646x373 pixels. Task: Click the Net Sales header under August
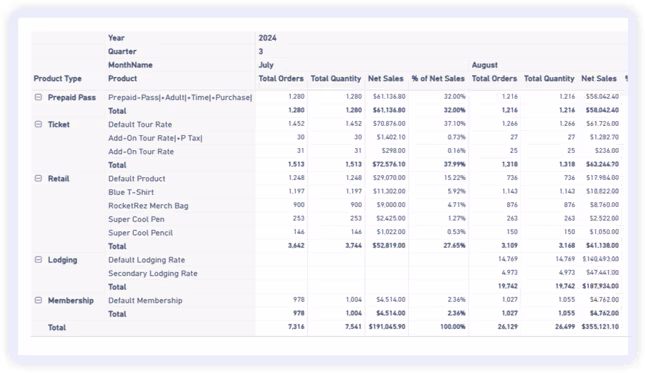point(599,78)
